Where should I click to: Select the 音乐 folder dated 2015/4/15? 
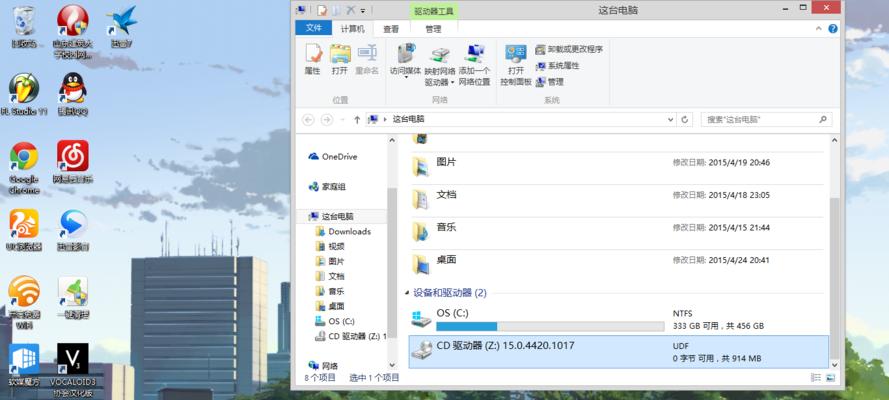click(617, 232)
